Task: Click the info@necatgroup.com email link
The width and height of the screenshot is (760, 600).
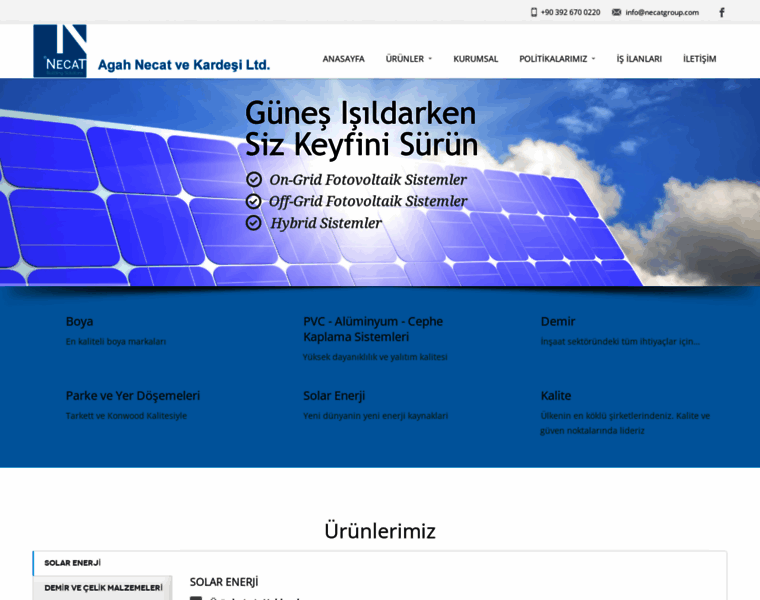Action: tap(662, 12)
